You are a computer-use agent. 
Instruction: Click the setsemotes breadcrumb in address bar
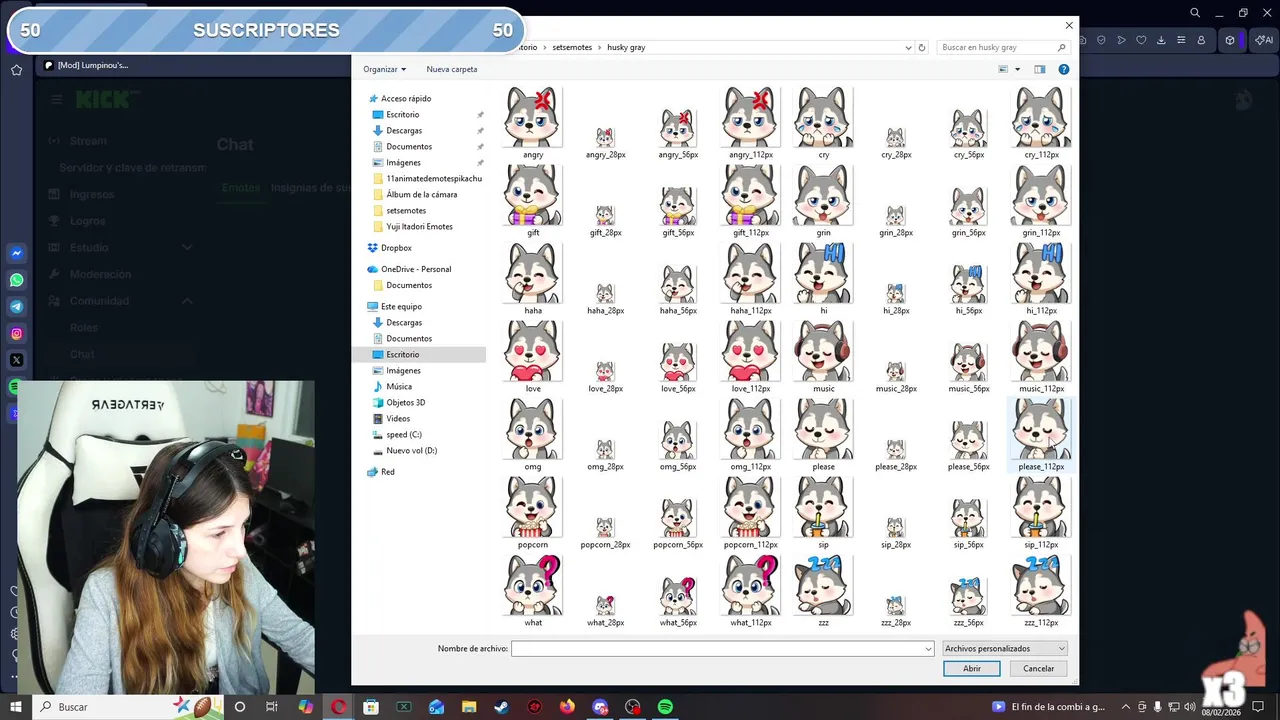pyautogui.click(x=573, y=47)
